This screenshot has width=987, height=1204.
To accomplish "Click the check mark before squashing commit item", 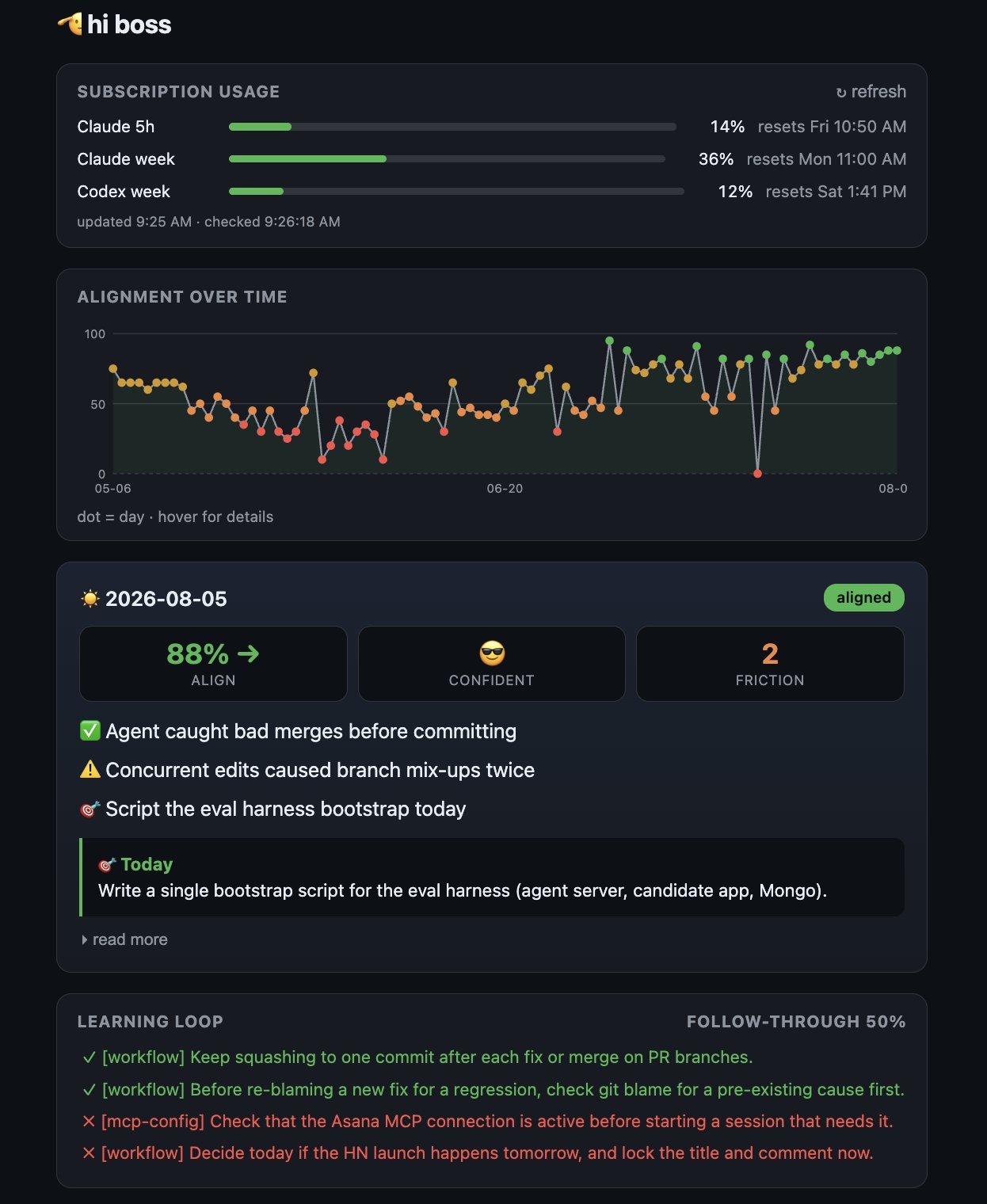I will pyautogui.click(x=90, y=1057).
